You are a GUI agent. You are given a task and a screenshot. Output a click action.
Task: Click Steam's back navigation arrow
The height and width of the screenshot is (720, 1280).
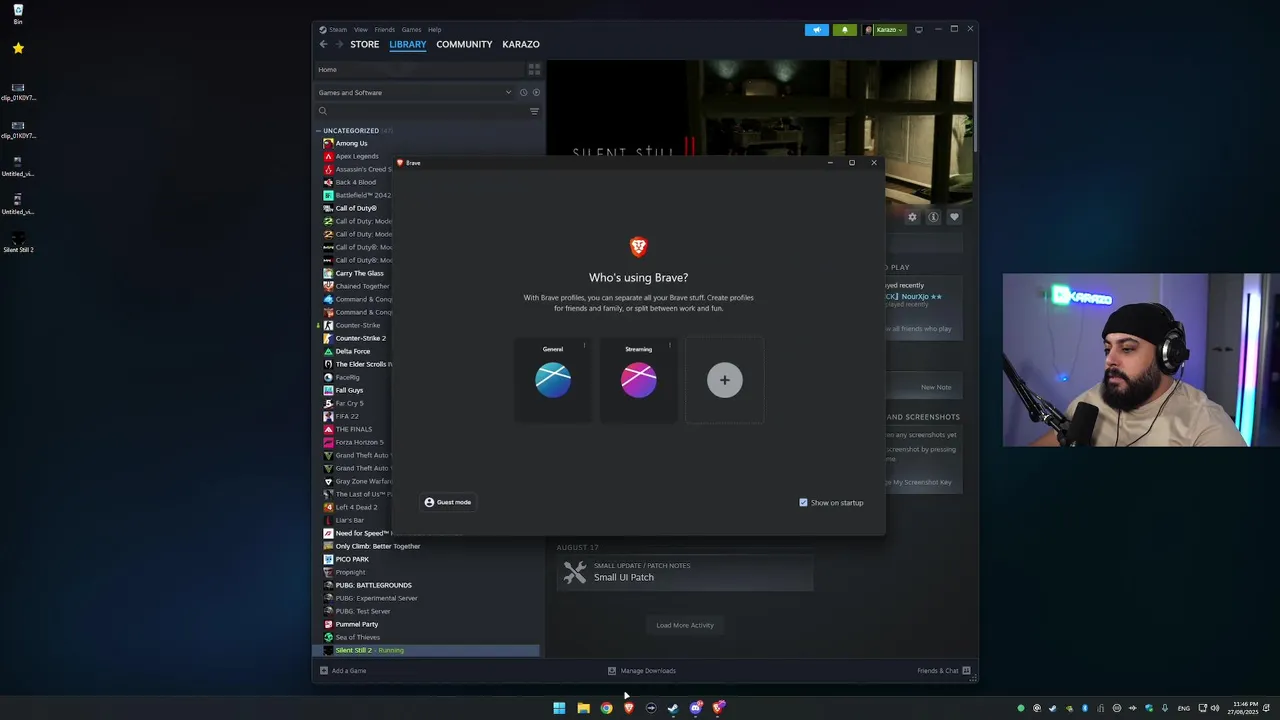point(323,44)
